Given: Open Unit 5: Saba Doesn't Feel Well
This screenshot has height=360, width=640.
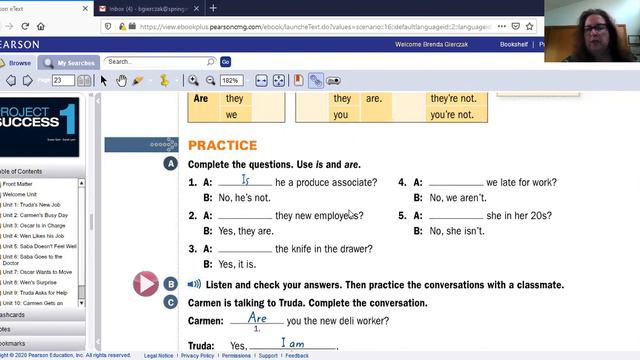Looking at the screenshot, I should click(x=39, y=246).
